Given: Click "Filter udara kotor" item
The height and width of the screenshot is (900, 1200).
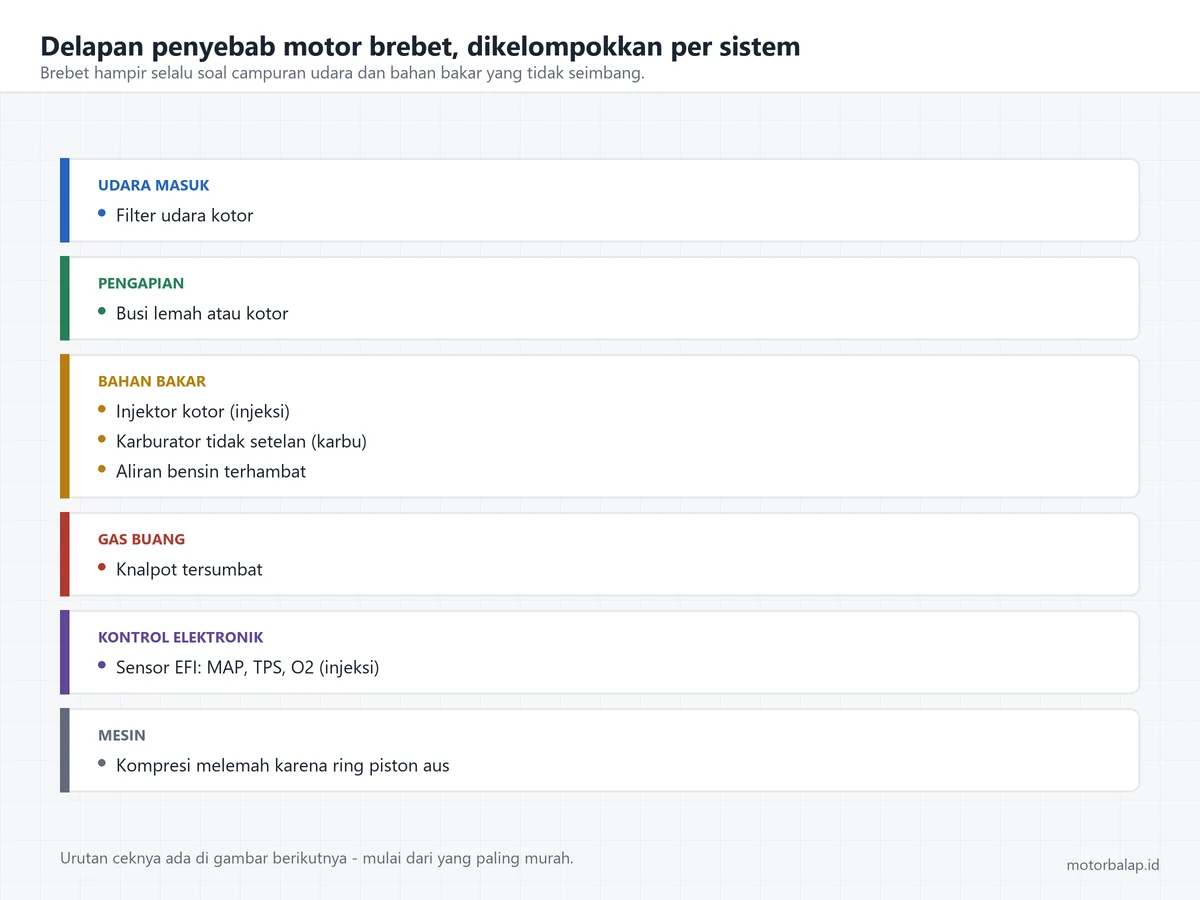Looking at the screenshot, I should point(185,215).
